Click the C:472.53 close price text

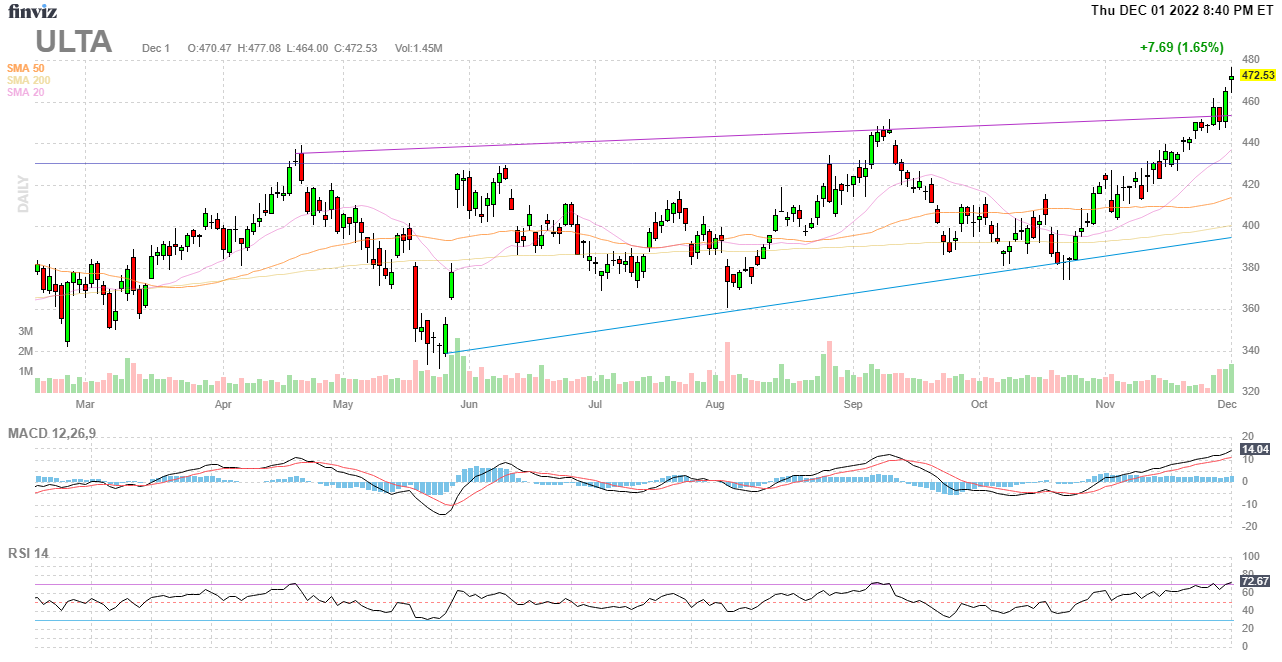coord(356,48)
